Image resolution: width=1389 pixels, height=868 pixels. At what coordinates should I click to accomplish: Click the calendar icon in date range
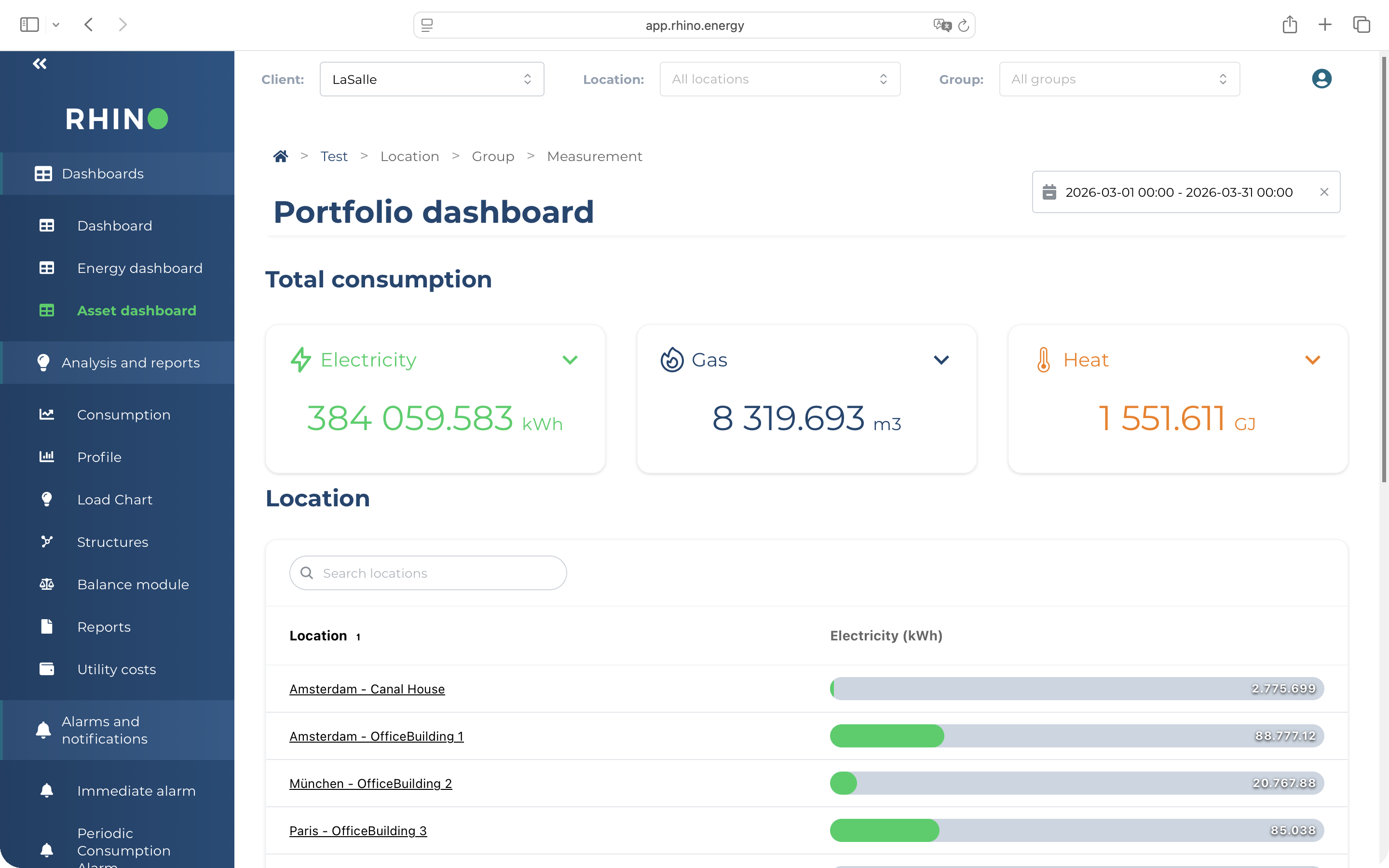pyautogui.click(x=1049, y=192)
